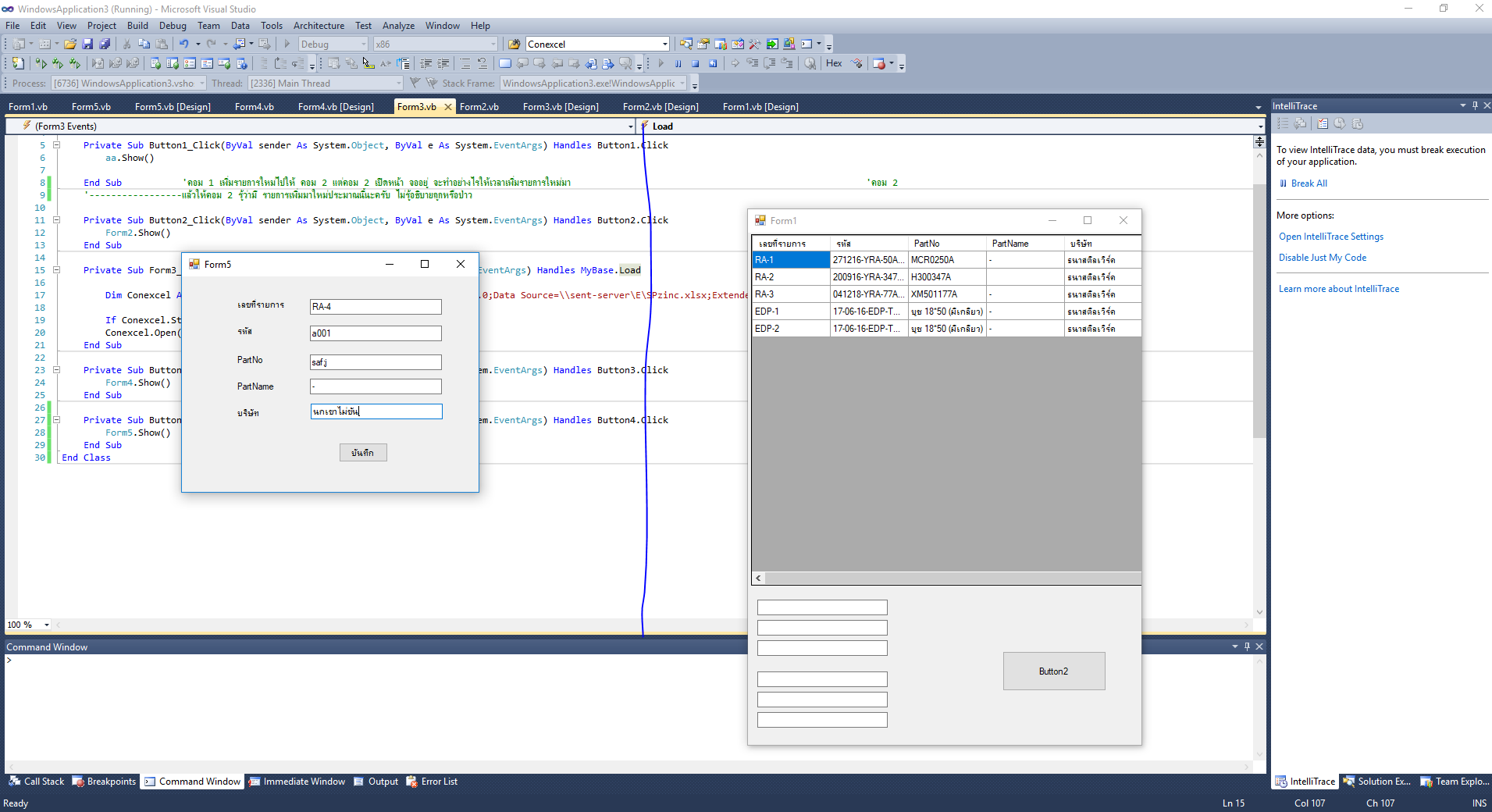Click the Stop Debugging square icon
The width and height of the screenshot is (1492, 812).
[695, 64]
